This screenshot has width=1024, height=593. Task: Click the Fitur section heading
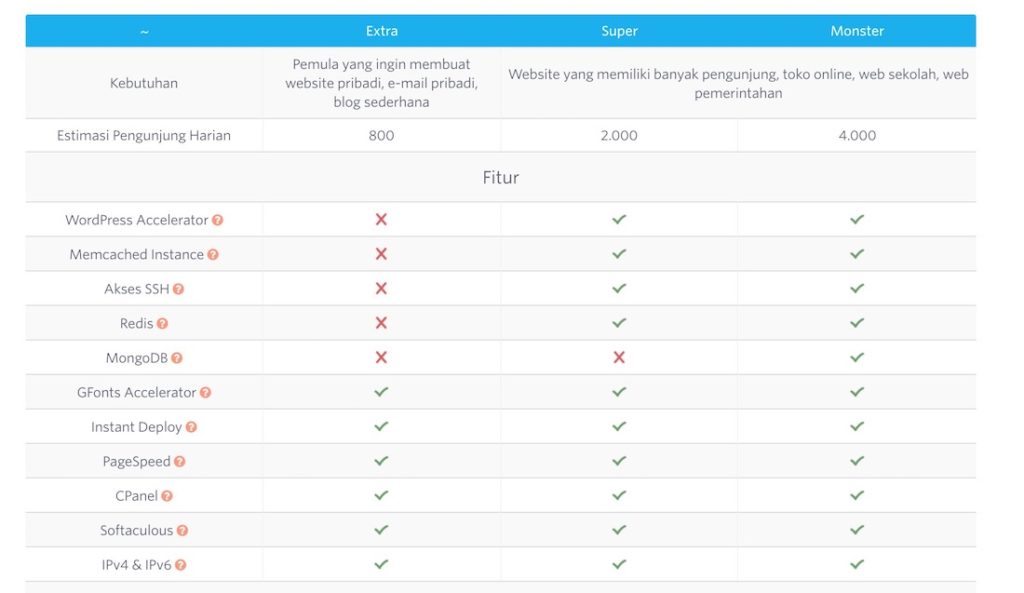[500, 177]
